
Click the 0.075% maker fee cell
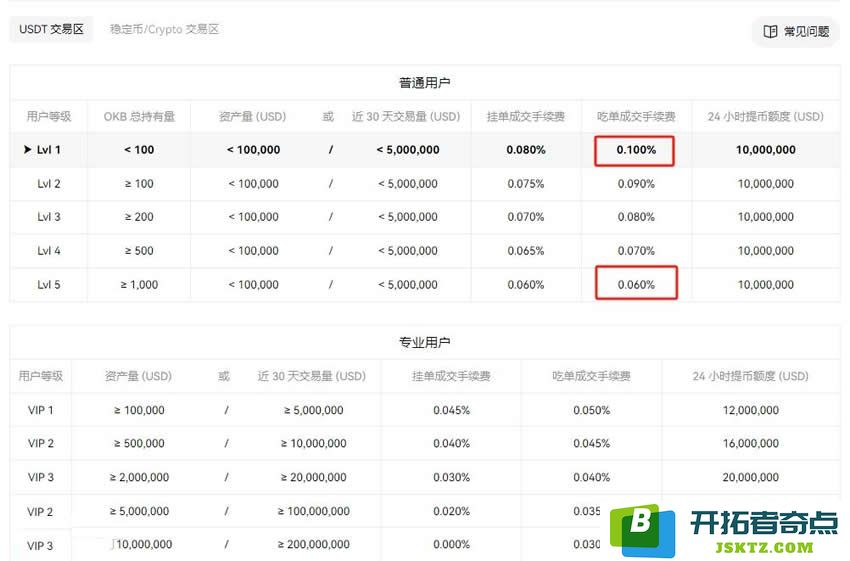click(x=526, y=184)
